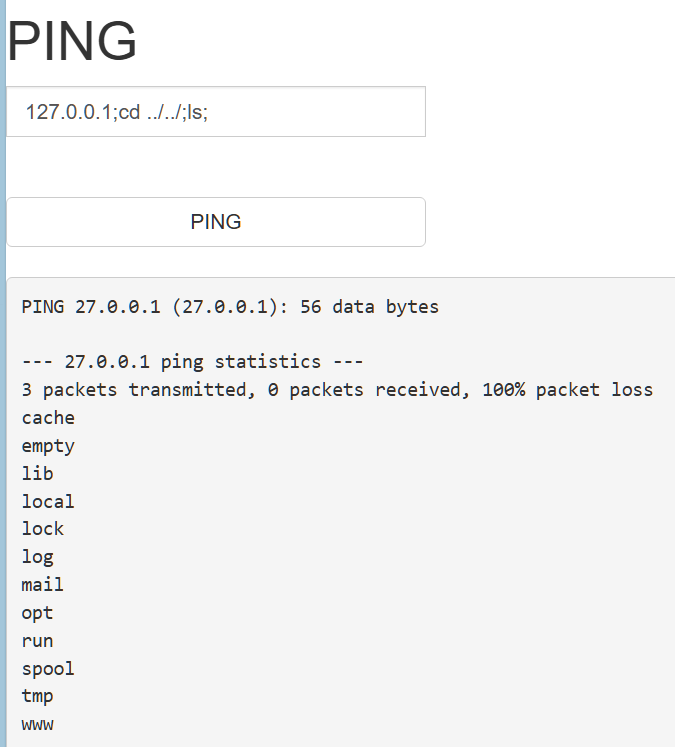Click the 'opt' entry in output

[x=38, y=613]
